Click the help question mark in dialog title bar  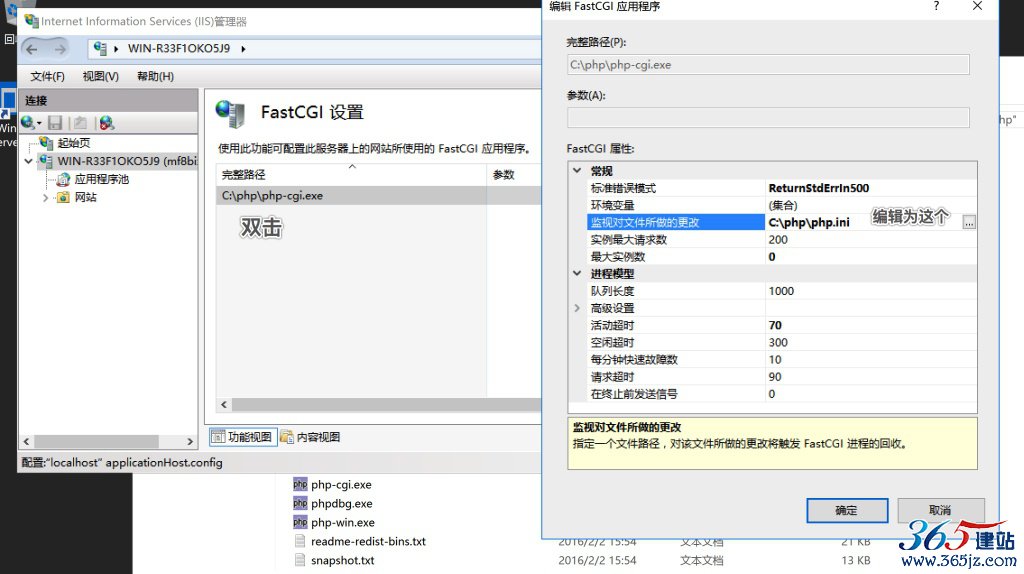tap(936, 6)
